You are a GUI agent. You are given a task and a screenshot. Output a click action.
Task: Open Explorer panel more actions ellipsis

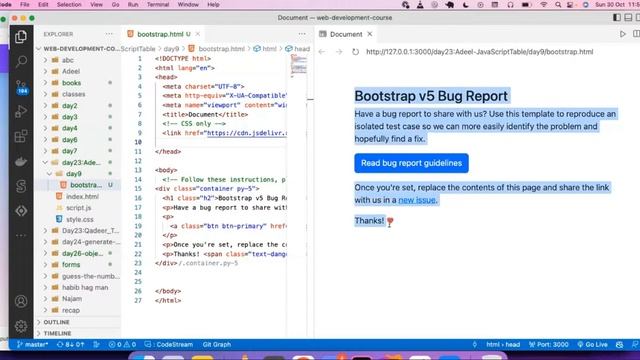click(x=109, y=34)
